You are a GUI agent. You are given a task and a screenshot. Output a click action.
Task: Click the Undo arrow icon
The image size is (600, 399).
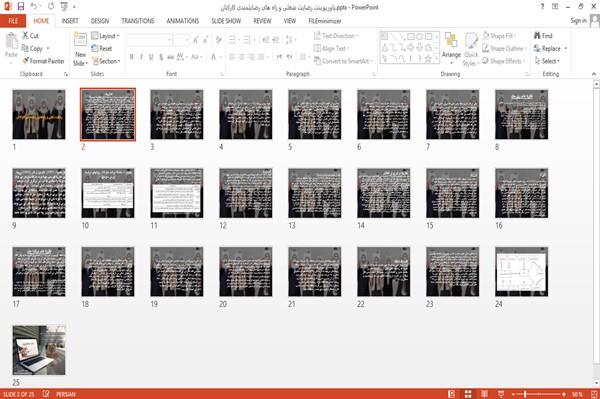click(x=34, y=7)
